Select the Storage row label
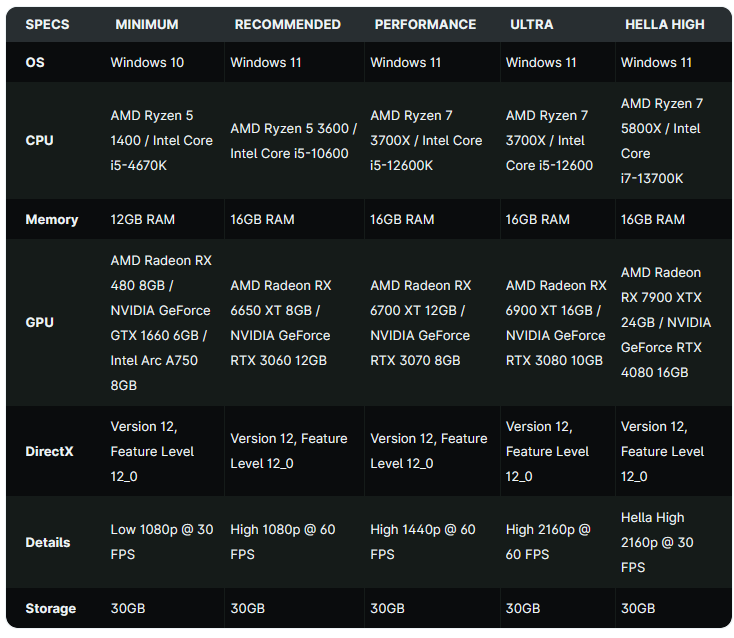Screen dimensions: 734x638 tap(51, 609)
